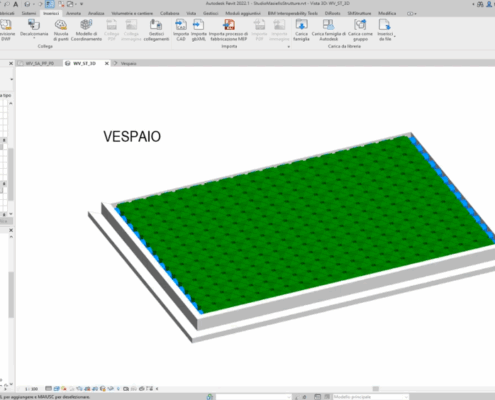Click the horizontal scrollbar thumb of the view
This screenshot has width=495, height=400.
(x=376, y=389)
